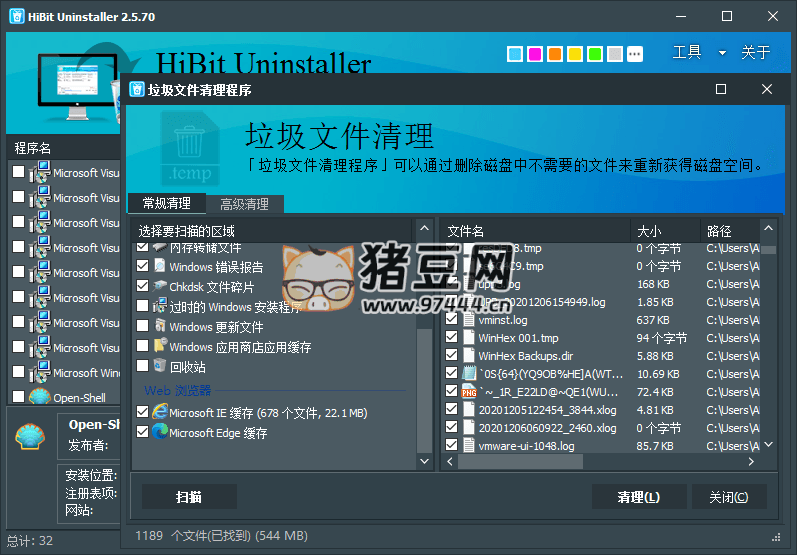Click the Open-Shell program icon in list
797x555 pixels.
pos(40,397)
